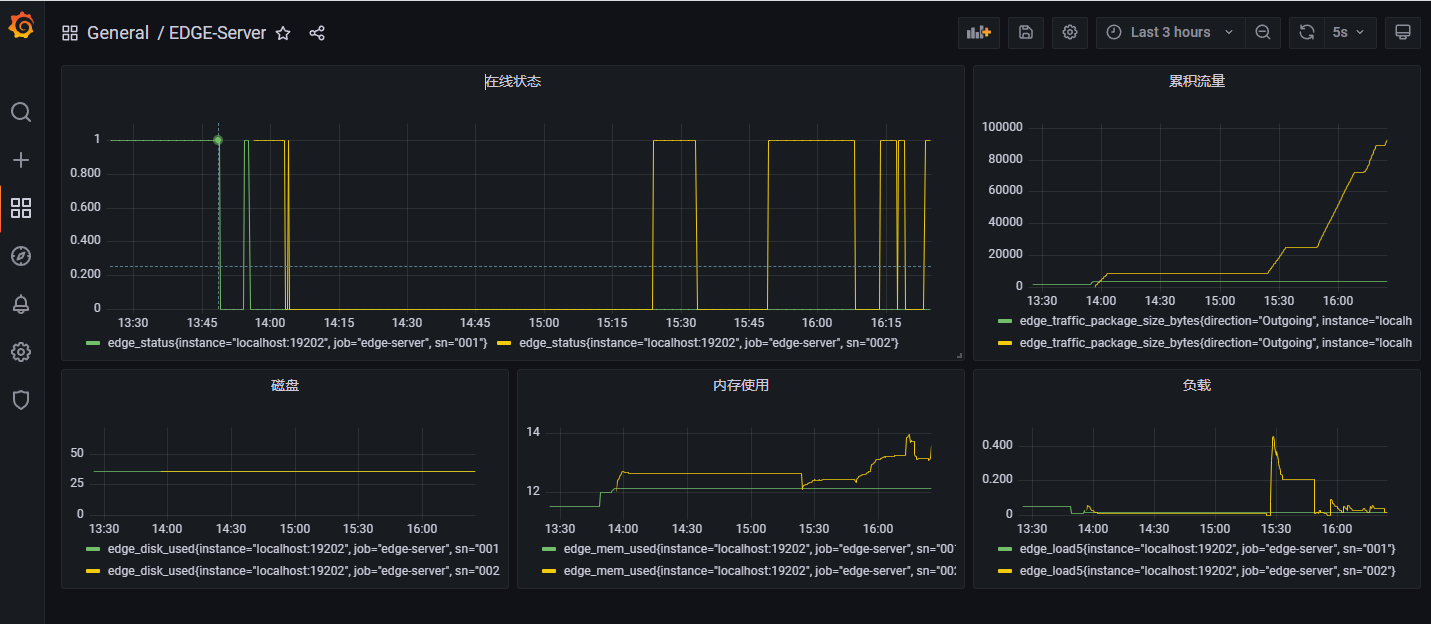The image size is (1431, 624).
Task: Toggle edge_status sn="001" series in legend
Action: point(297,343)
